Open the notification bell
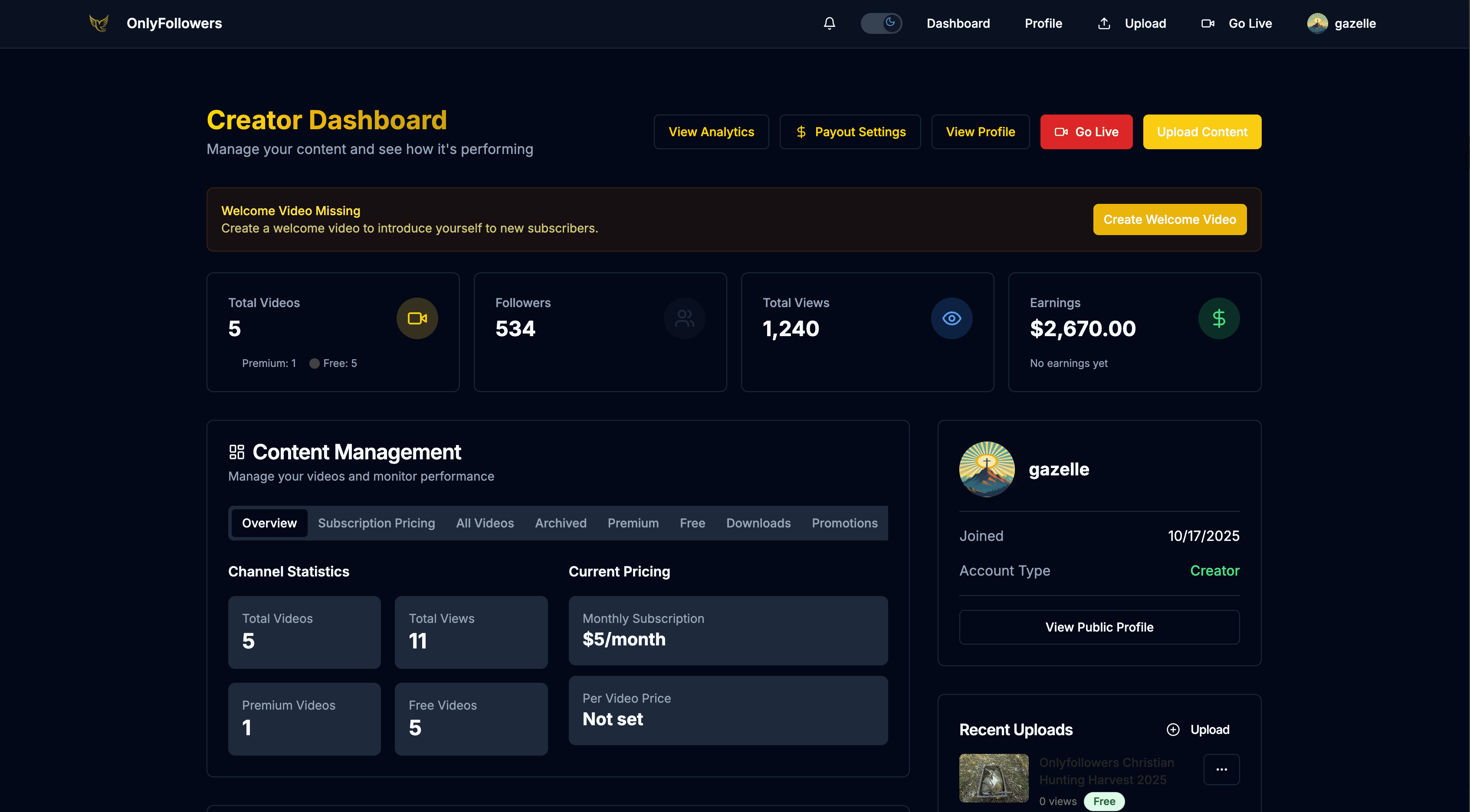1470x812 pixels. point(829,23)
